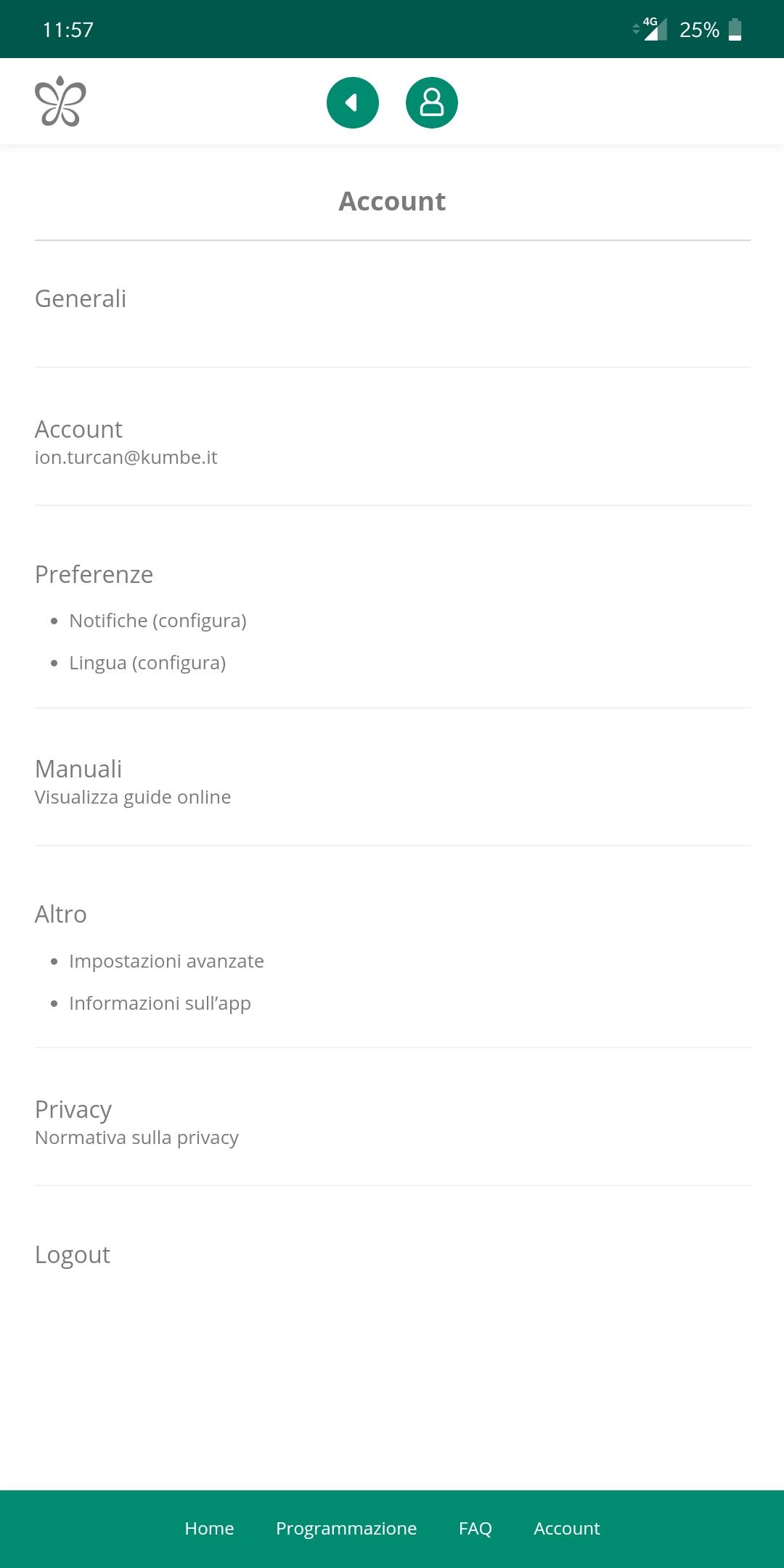784x1568 pixels.
Task: Open Normativa sulla privacy
Action: 136,1138
